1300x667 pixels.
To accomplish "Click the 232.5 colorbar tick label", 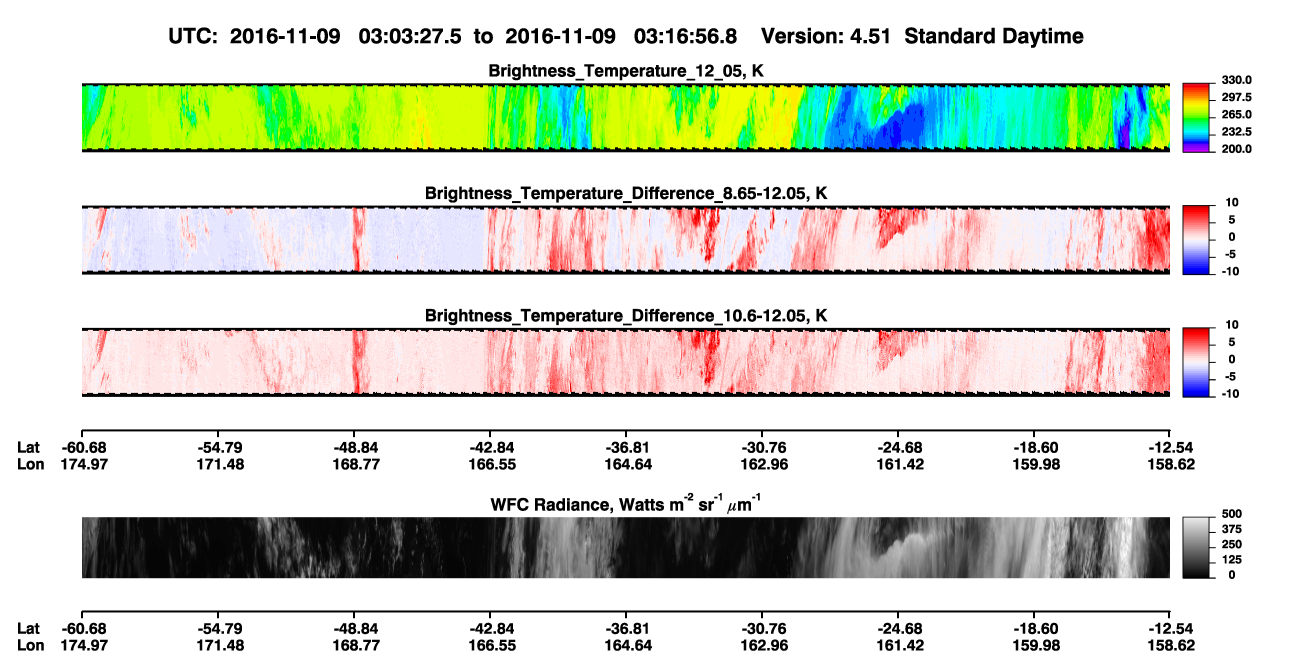I will pos(1235,132).
